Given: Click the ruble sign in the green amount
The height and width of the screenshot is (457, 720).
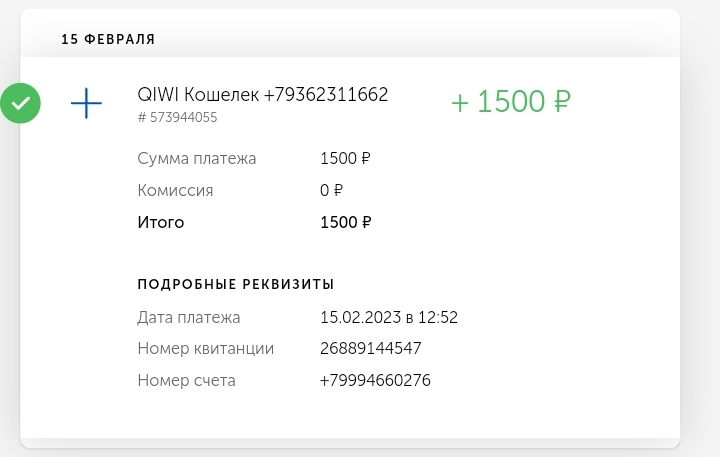Looking at the screenshot, I should pos(561,102).
